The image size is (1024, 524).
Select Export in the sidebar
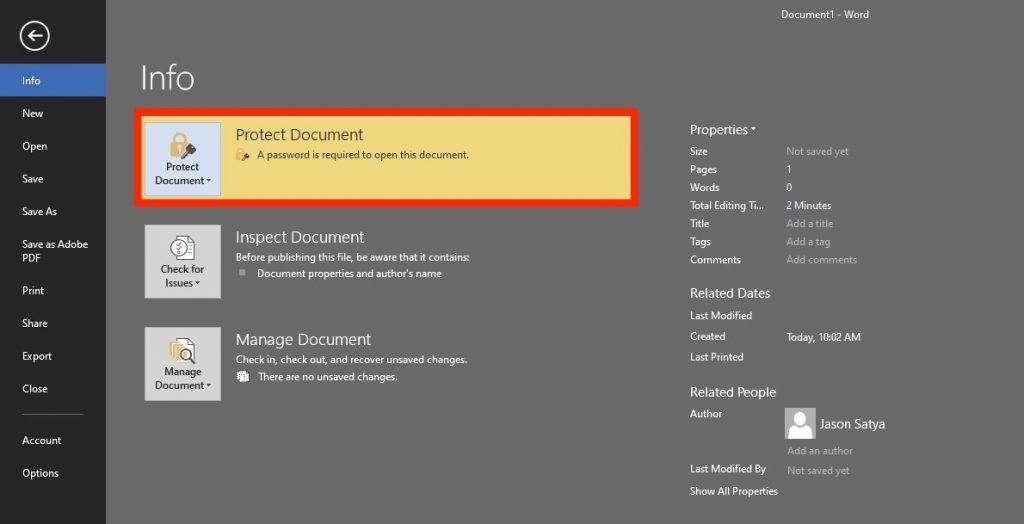[53, 355]
